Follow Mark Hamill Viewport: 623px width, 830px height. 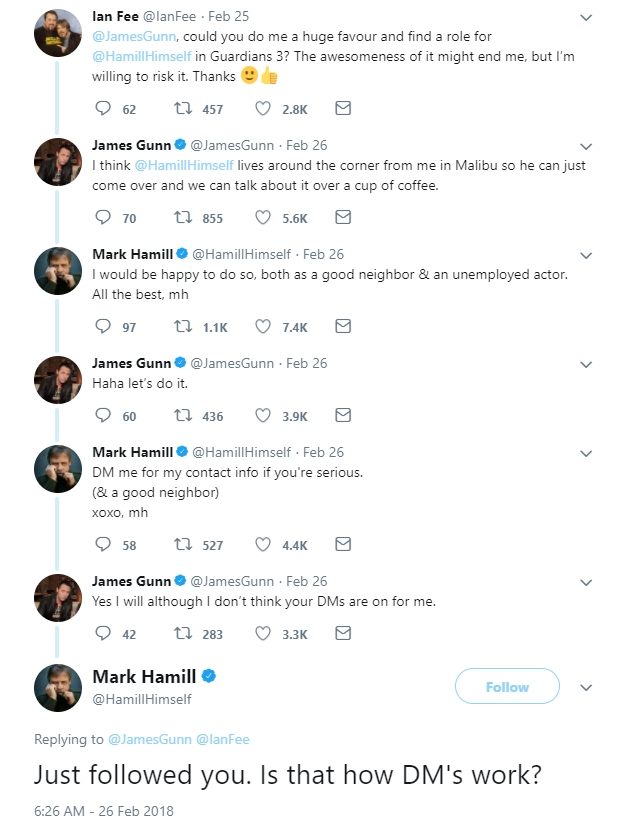507,687
